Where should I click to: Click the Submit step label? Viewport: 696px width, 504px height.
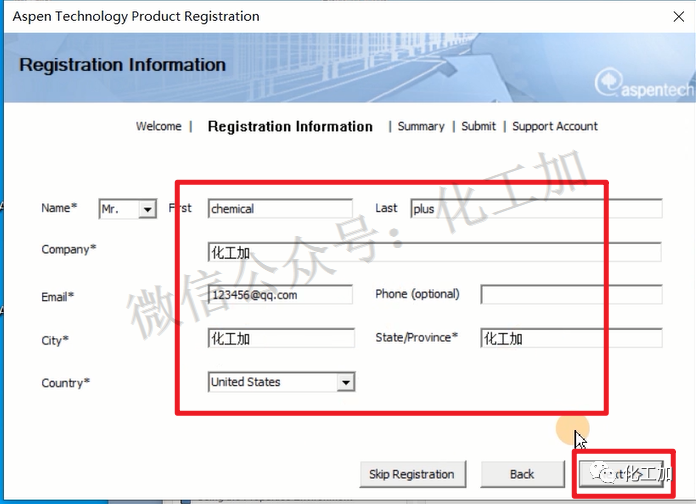pyautogui.click(x=478, y=127)
